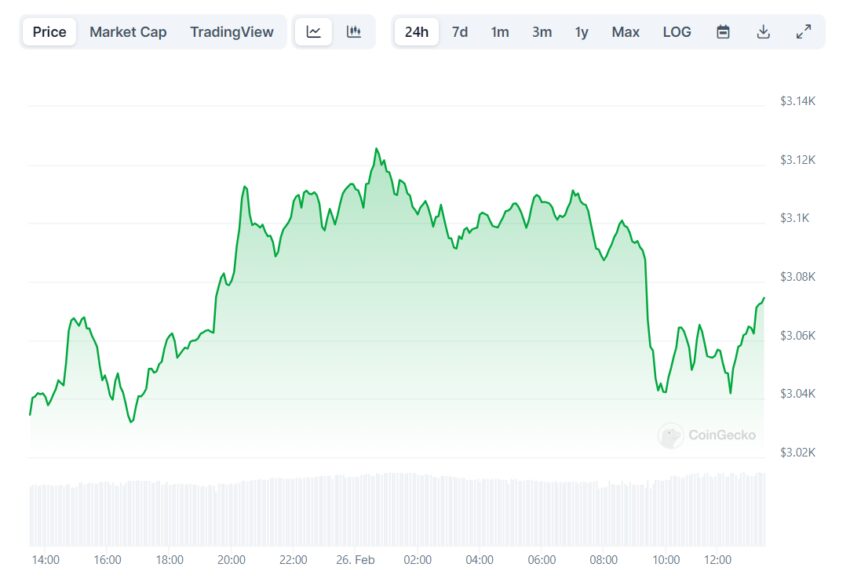Select the line chart view icon
Viewport: 850px width, 582px height.
coord(313,32)
